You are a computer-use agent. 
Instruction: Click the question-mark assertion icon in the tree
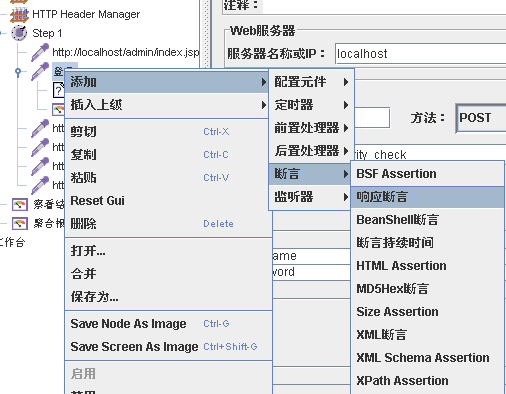point(58,90)
